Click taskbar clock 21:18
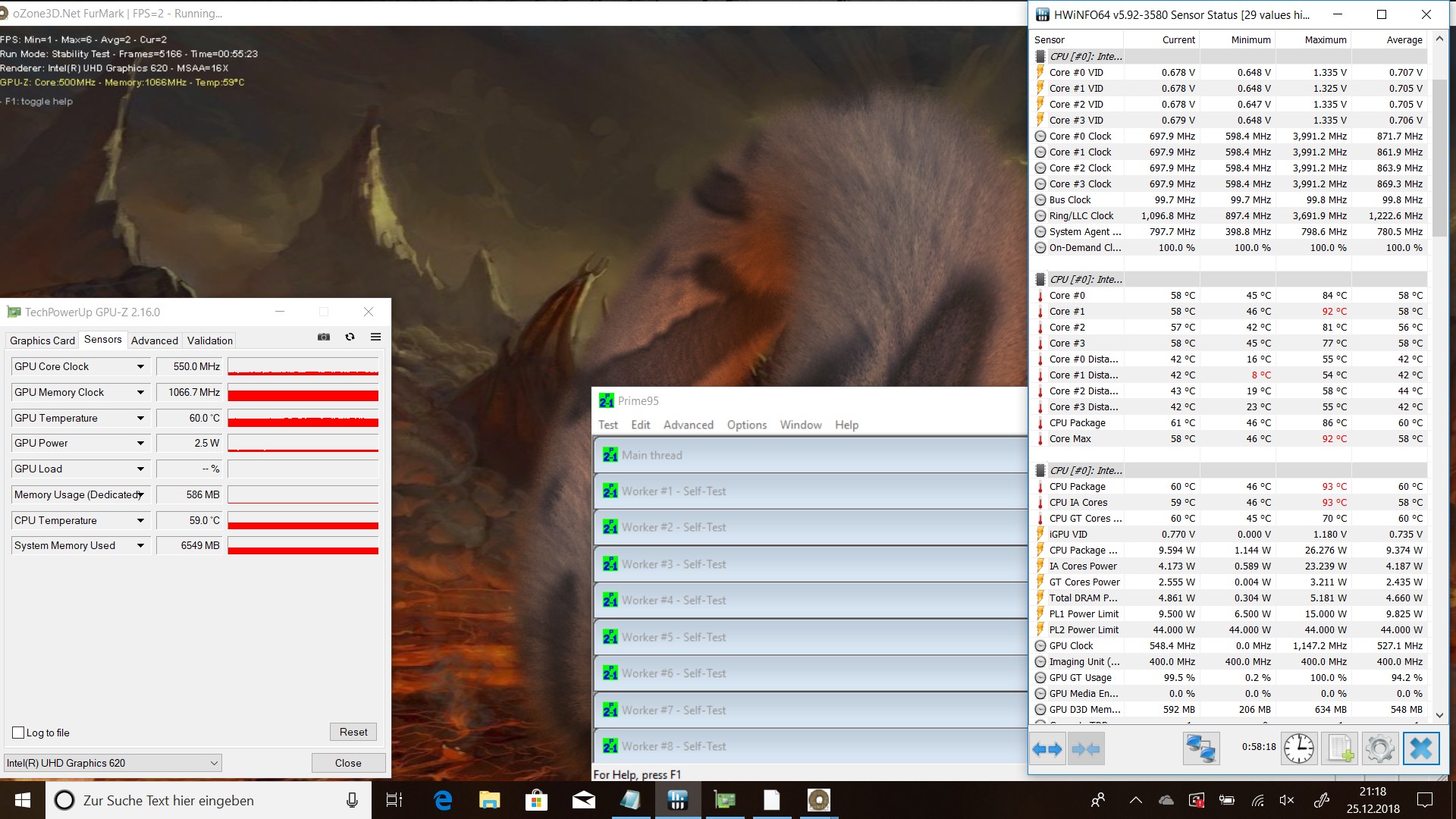 coord(1373,800)
